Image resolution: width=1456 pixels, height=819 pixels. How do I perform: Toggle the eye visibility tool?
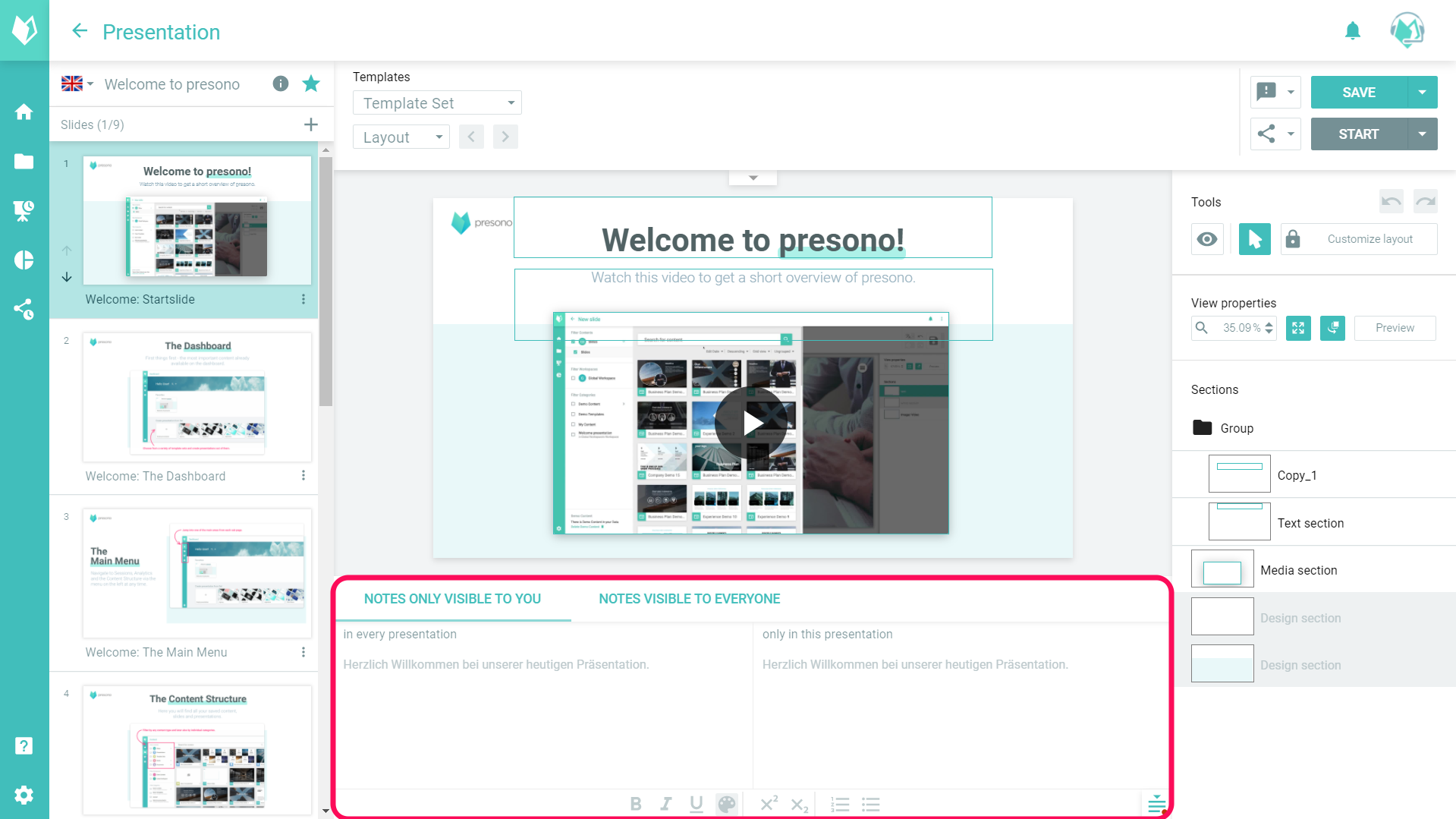click(x=1206, y=239)
